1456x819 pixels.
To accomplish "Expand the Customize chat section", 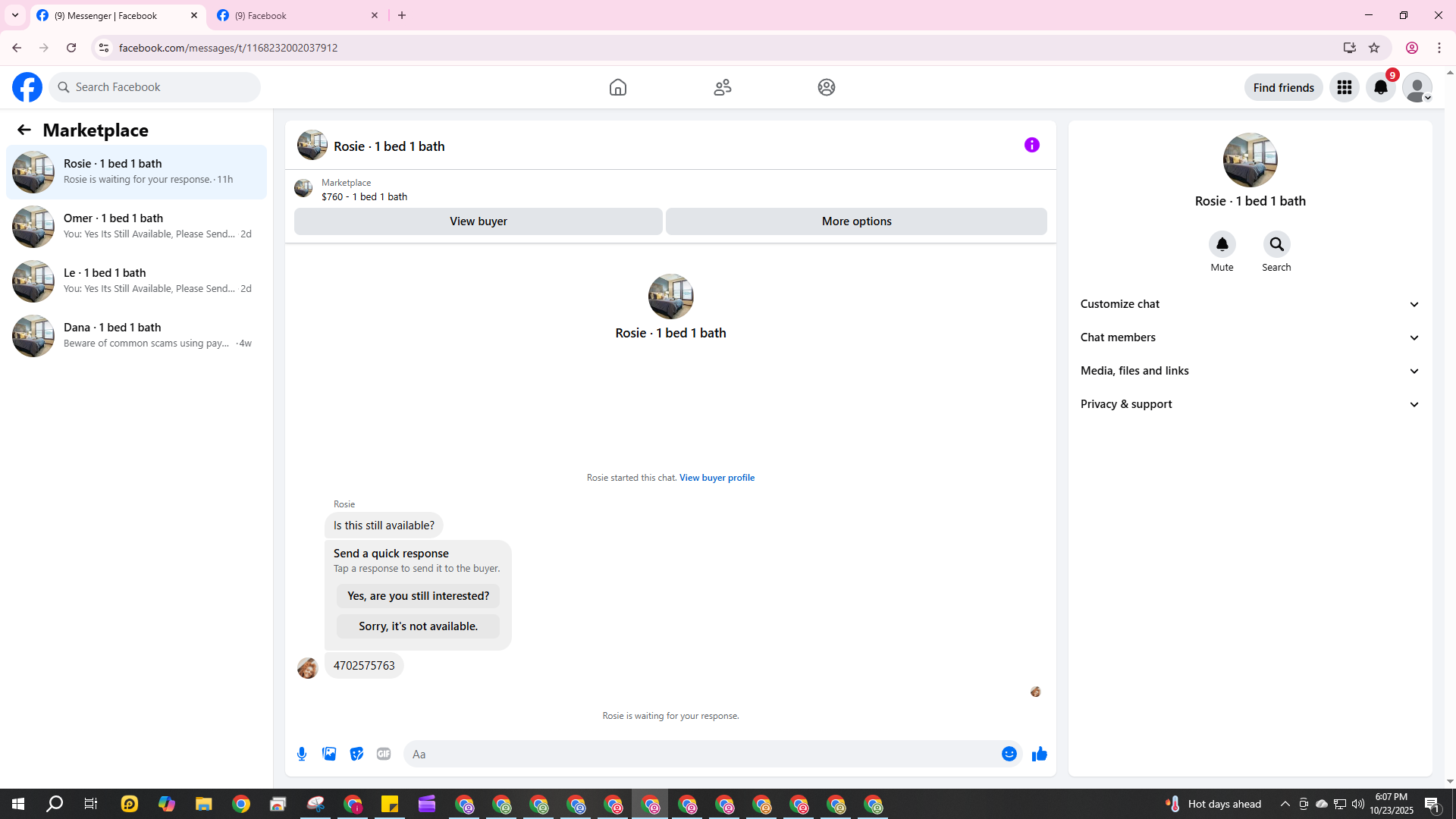I will click(x=1250, y=304).
